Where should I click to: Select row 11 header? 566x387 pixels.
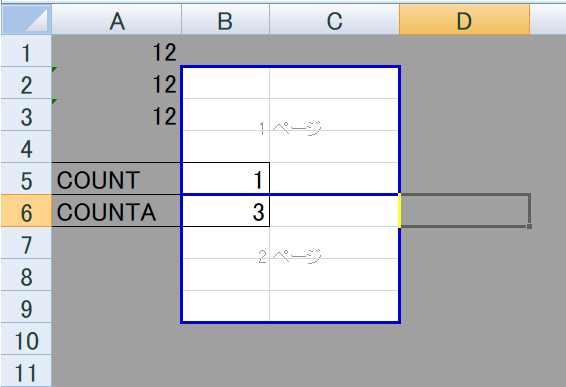(26, 371)
